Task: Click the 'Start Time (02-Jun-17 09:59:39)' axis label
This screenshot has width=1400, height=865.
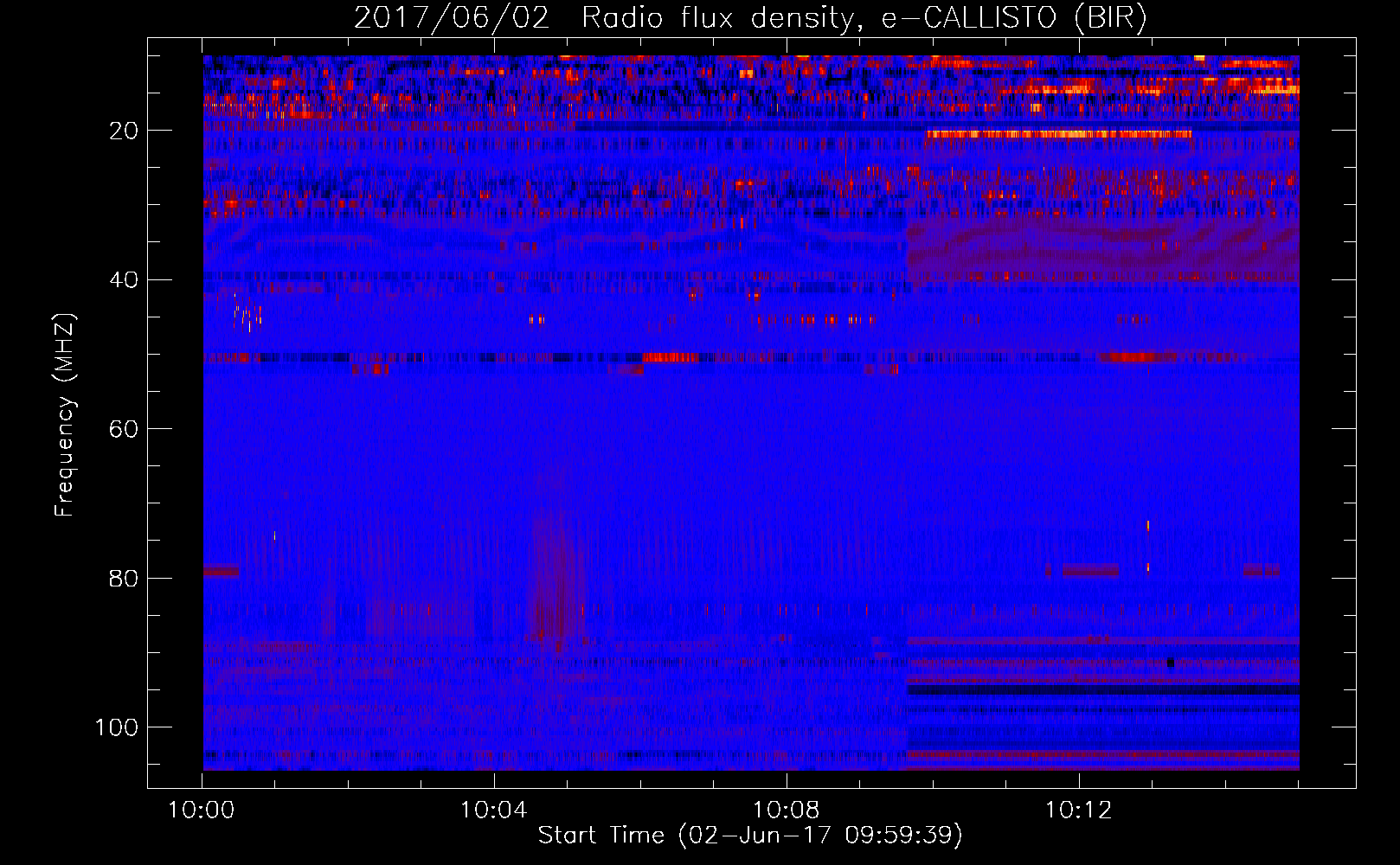Action: 750,836
